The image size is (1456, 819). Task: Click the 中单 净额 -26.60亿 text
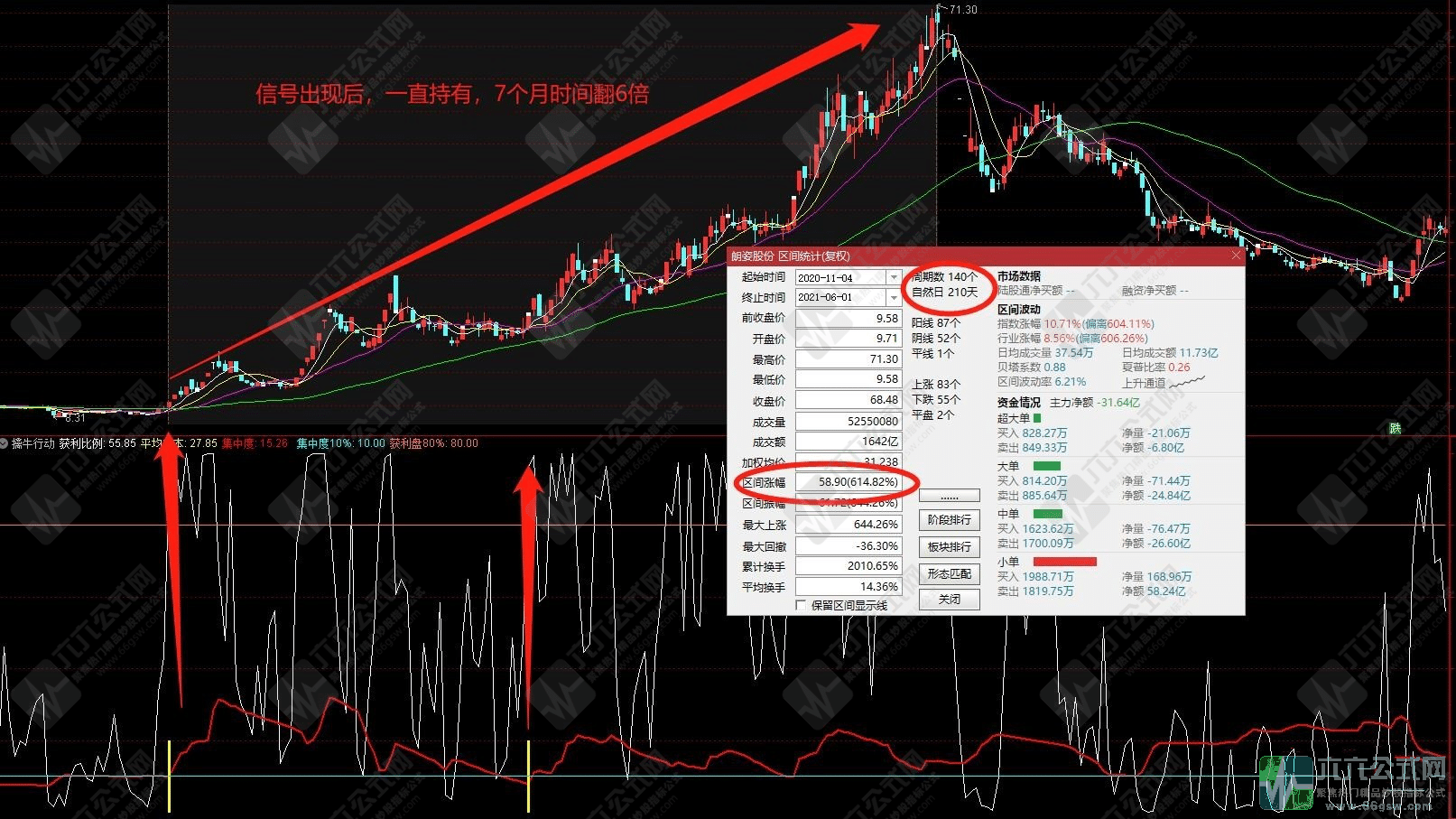pyautogui.click(x=1156, y=544)
